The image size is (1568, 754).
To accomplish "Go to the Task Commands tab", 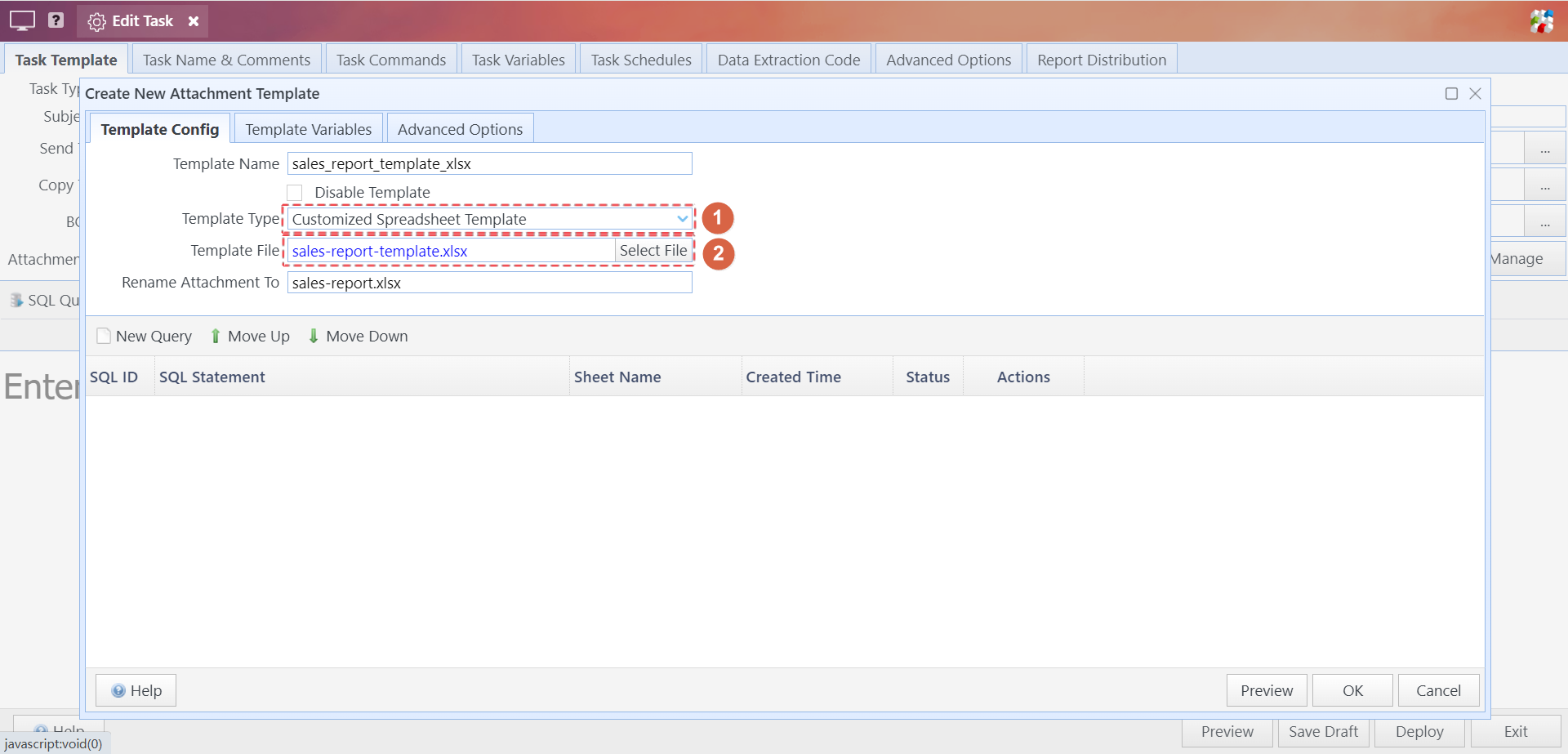I will click(x=391, y=60).
